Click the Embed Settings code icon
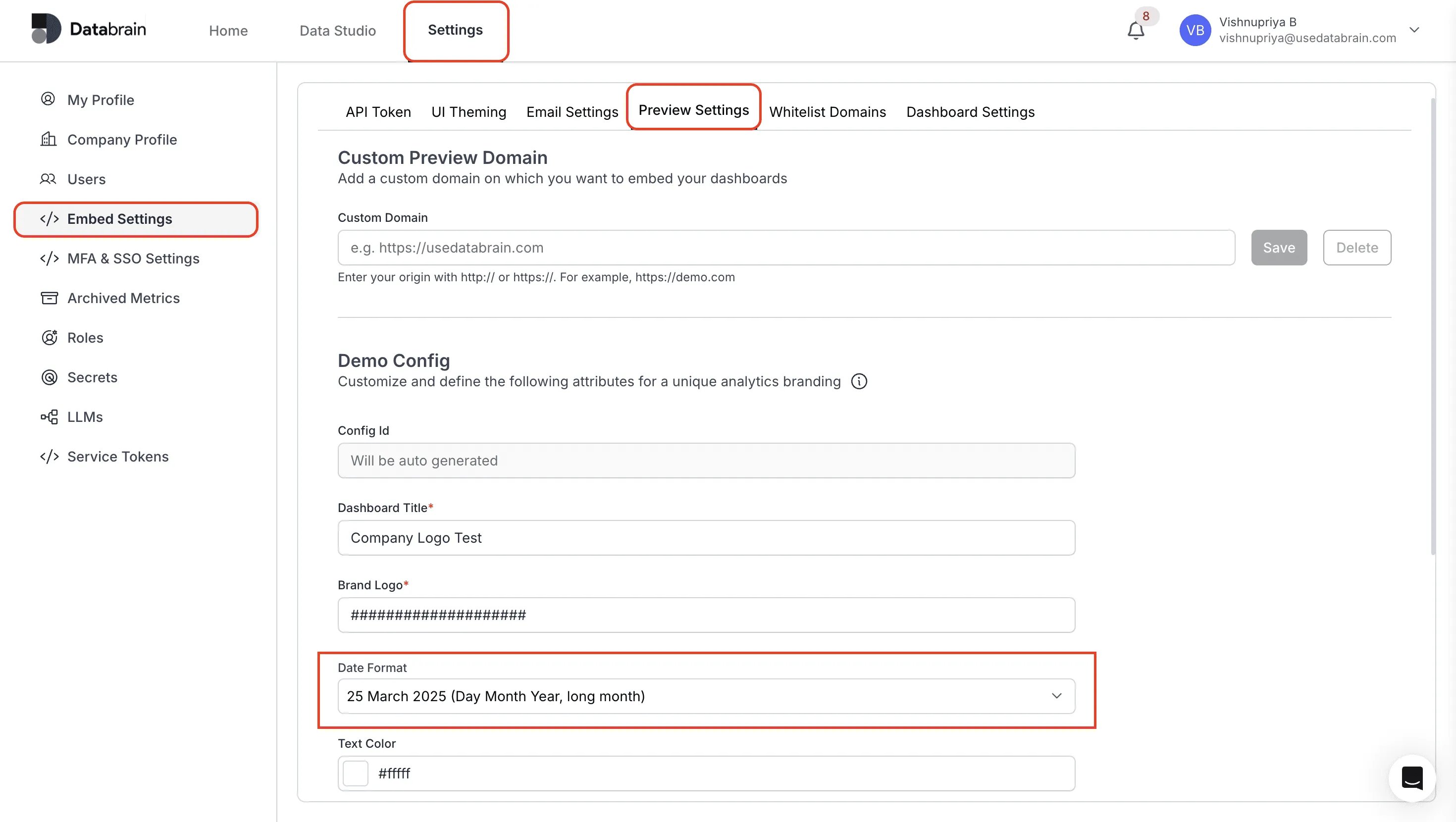This screenshot has width=1456, height=822. [49, 219]
